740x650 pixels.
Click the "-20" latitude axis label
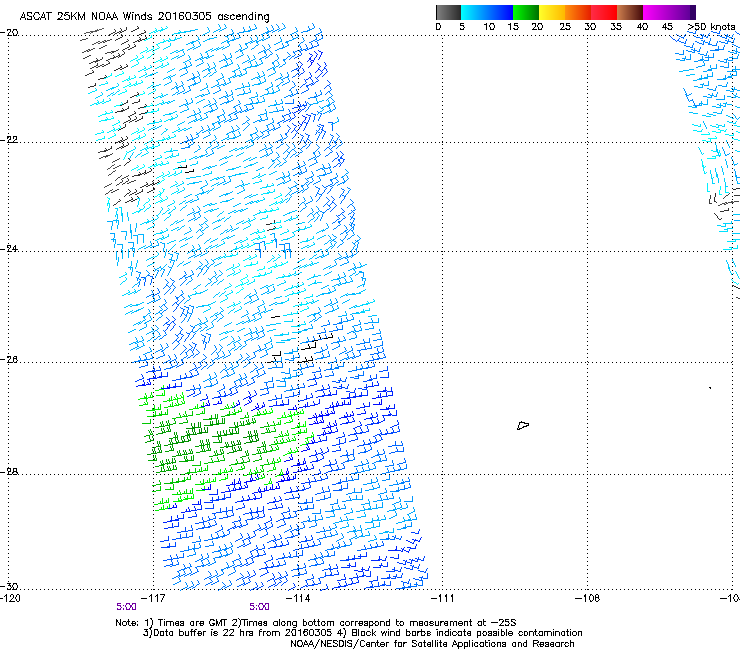pyautogui.click(x=9, y=33)
